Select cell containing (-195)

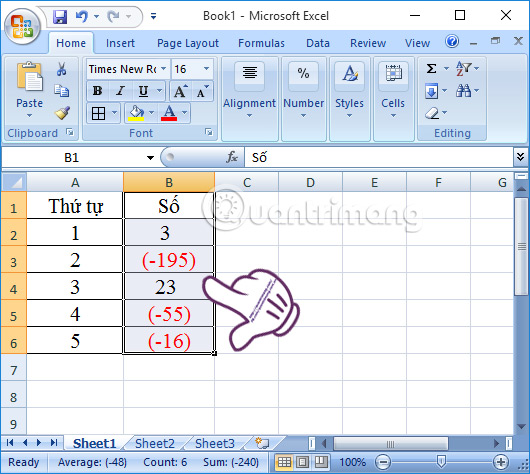click(169, 259)
